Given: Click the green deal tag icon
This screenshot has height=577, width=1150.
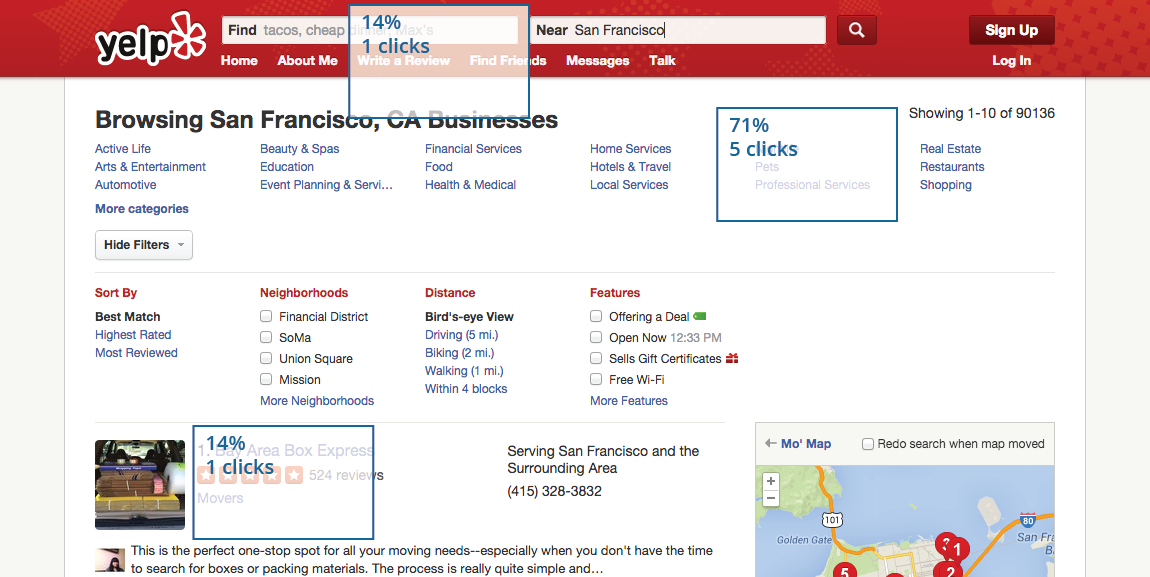Looking at the screenshot, I should coord(700,316).
